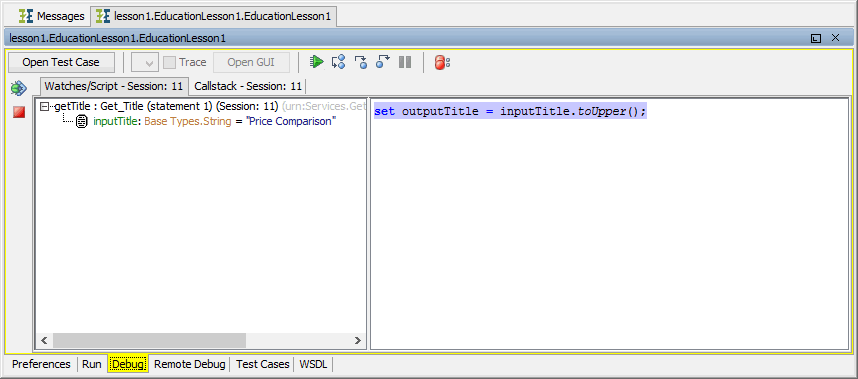This screenshot has width=858, height=379.
Task: Click the debug bug icon beside tabs
Action: pyautogui.click(x=19, y=88)
